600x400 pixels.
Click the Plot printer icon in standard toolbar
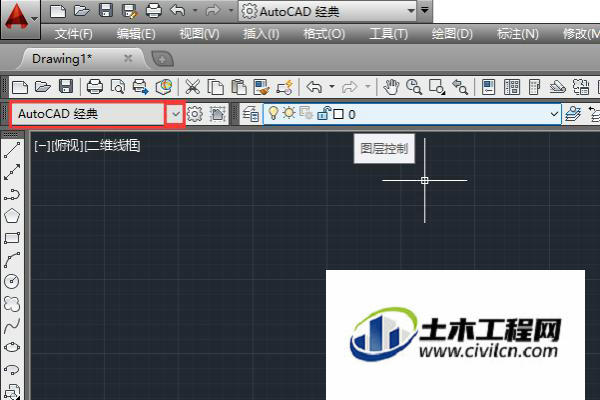pyautogui.click(x=95, y=87)
